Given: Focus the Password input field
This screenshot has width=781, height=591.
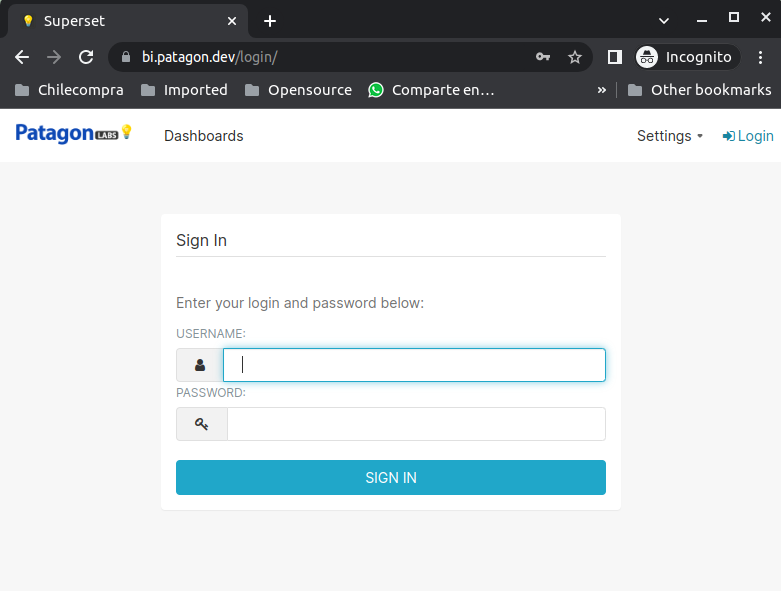Looking at the screenshot, I should (416, 424).
